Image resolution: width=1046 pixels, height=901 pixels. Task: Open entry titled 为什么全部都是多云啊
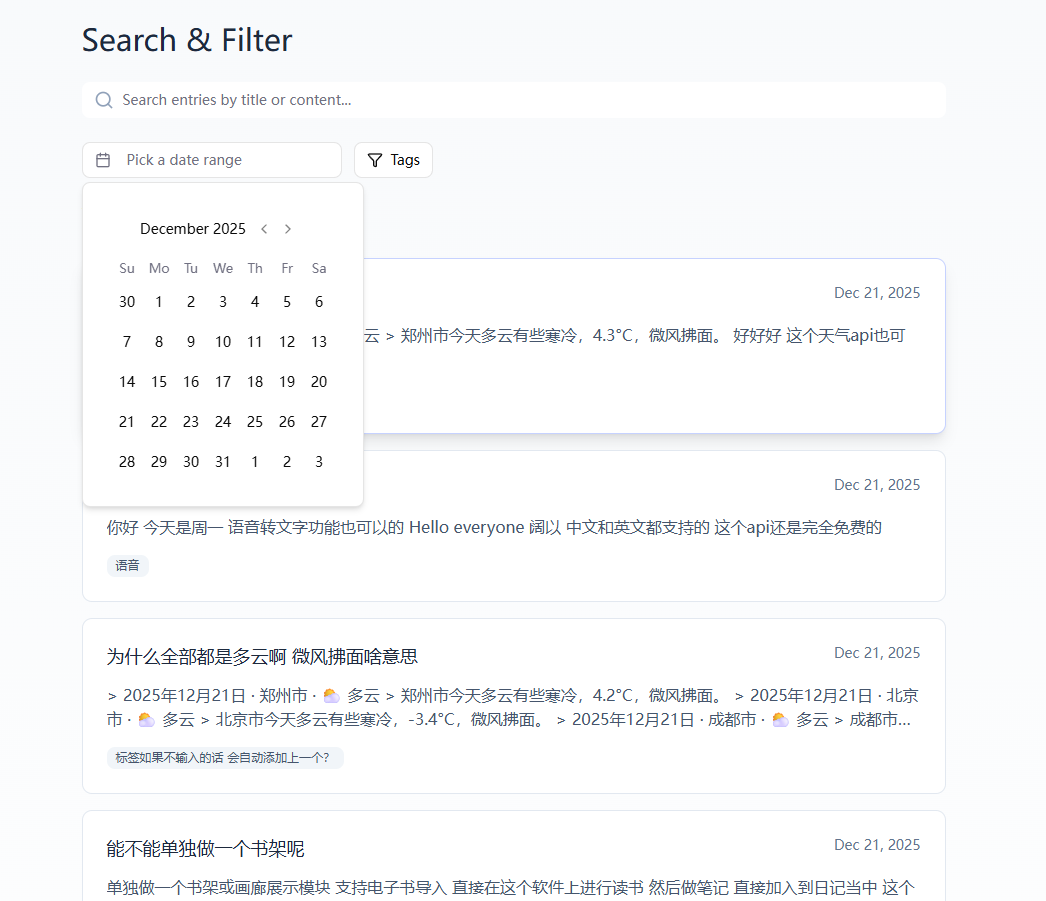[262, 657]
